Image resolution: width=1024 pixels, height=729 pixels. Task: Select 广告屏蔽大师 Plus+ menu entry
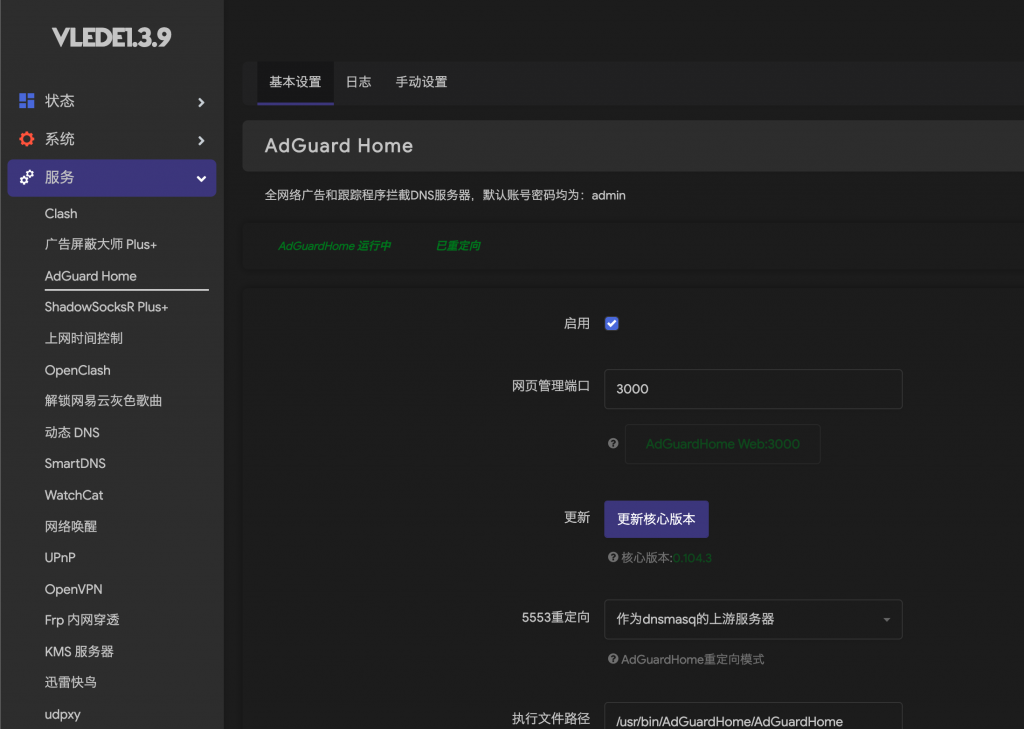(101, 244)
